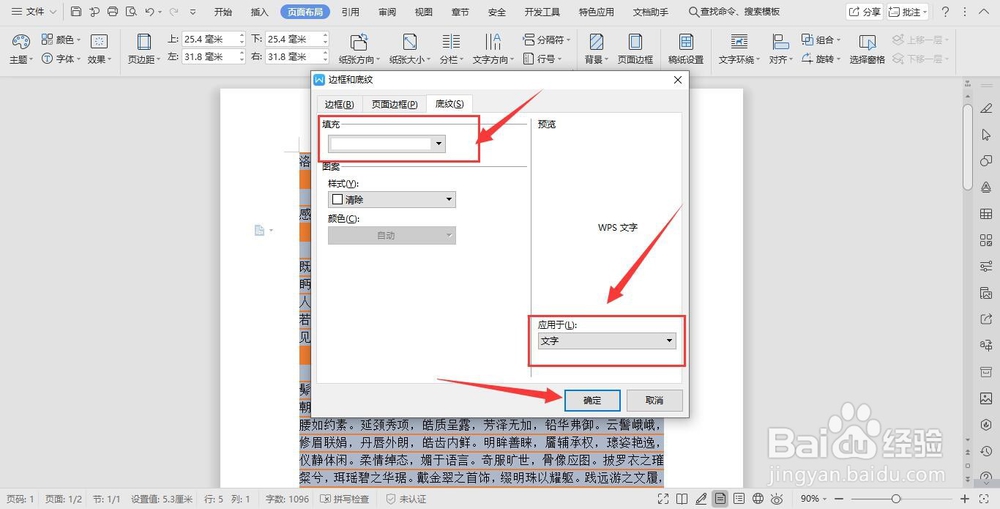
Task: Click the globe web layout icon in status bar
Action: [x=758, y=499]
